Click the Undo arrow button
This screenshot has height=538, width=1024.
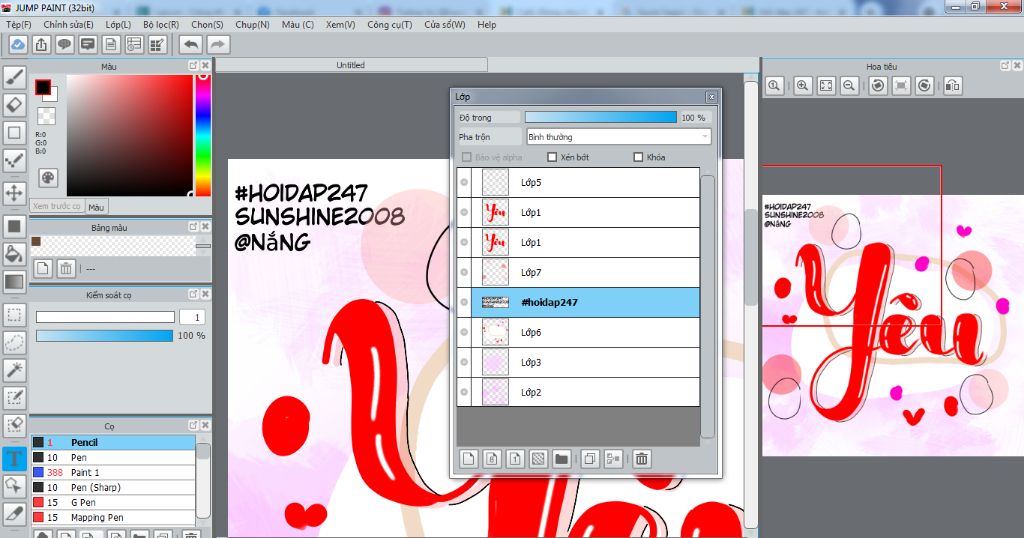(191, 44)
